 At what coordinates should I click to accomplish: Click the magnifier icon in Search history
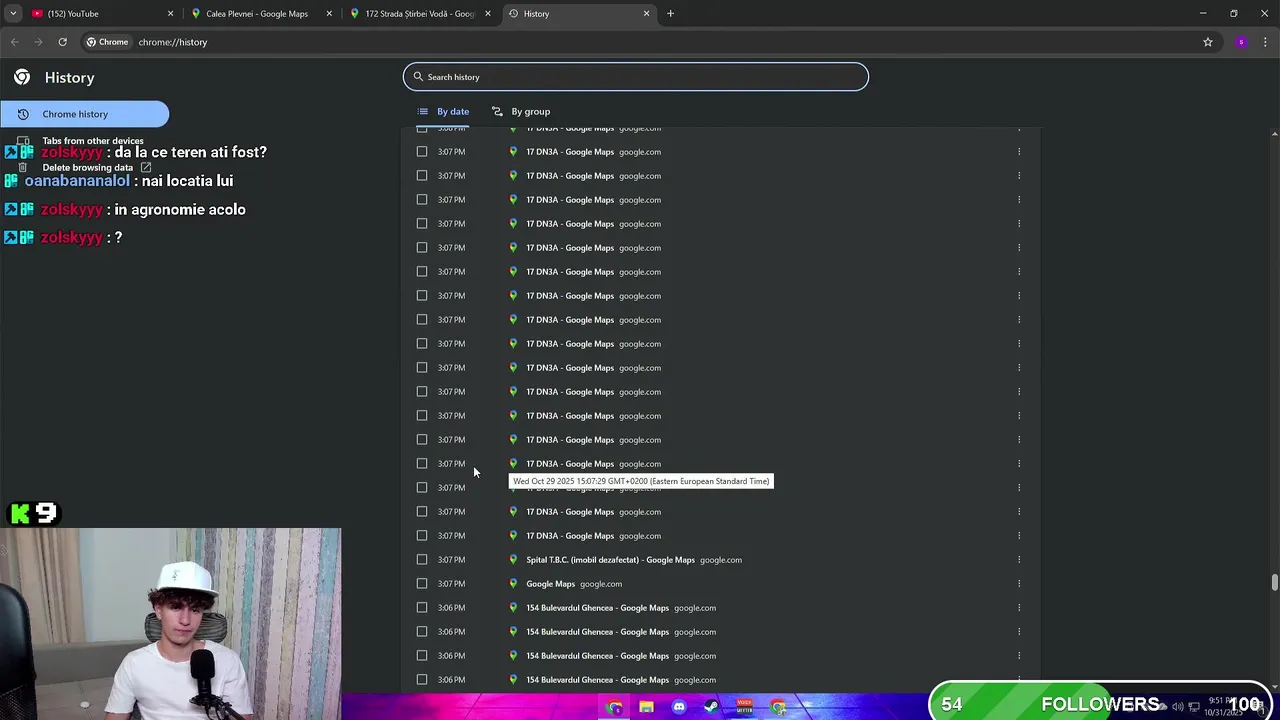click(x=418, y=77)
